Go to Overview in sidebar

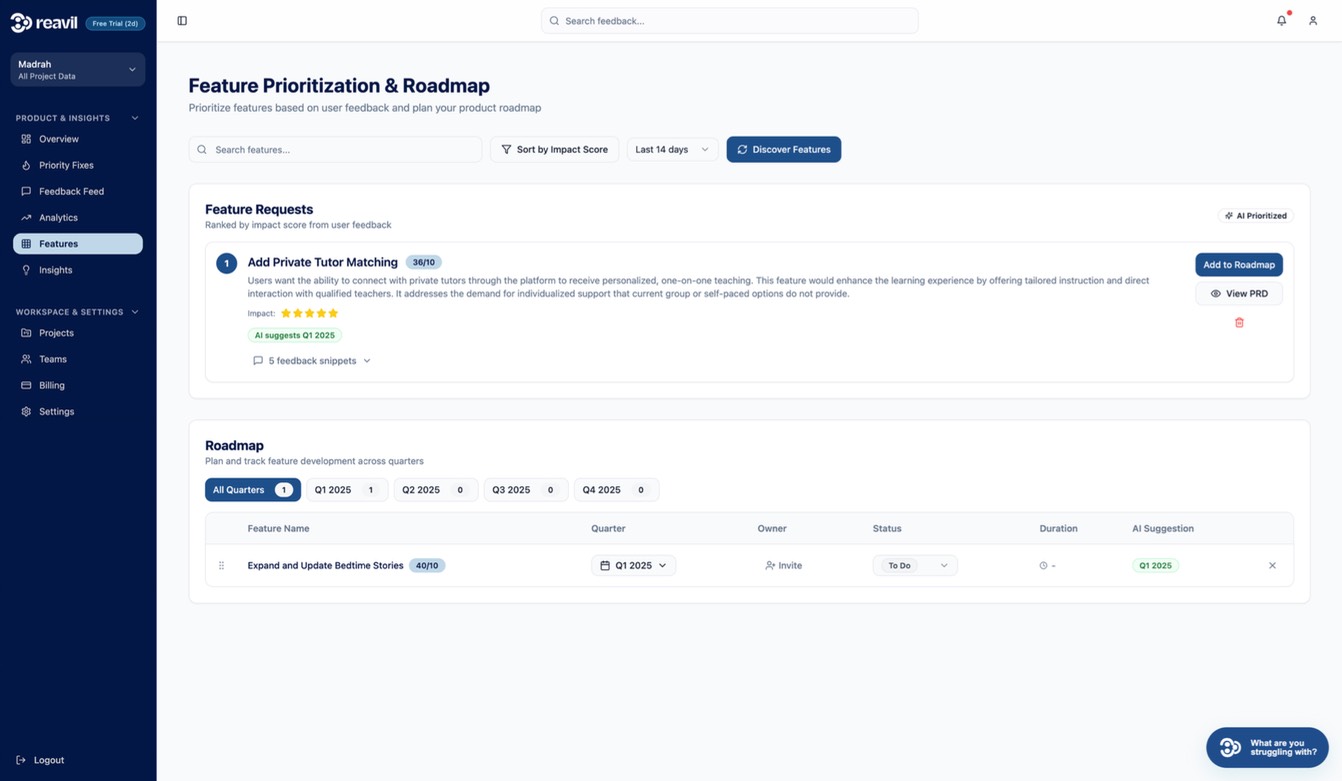78,139
